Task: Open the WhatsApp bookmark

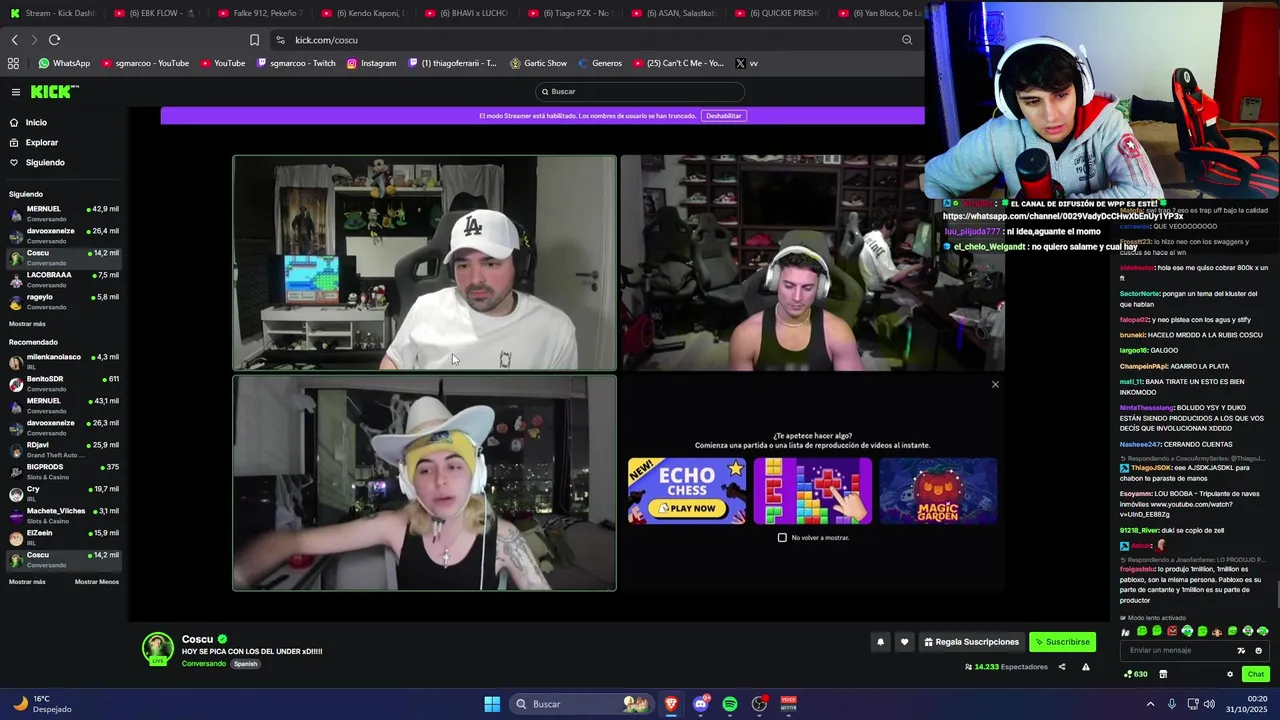Action: pos(64,63)
